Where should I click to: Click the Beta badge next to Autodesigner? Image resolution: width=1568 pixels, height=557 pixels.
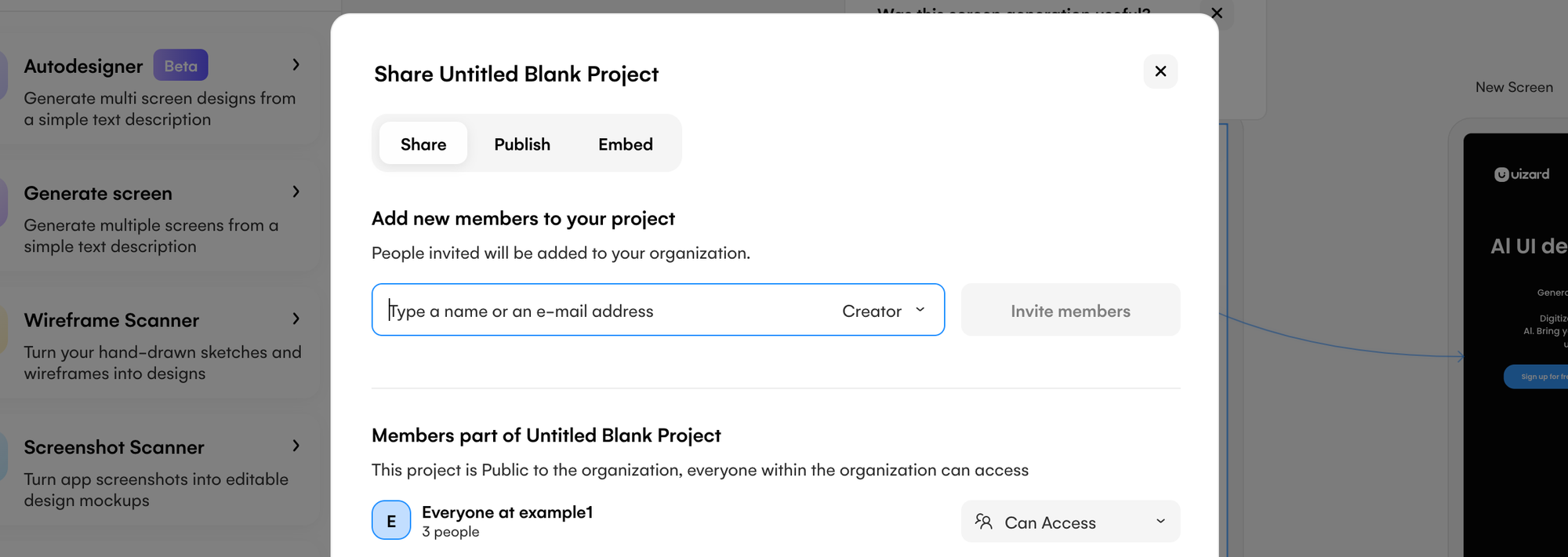coord(180,66)
